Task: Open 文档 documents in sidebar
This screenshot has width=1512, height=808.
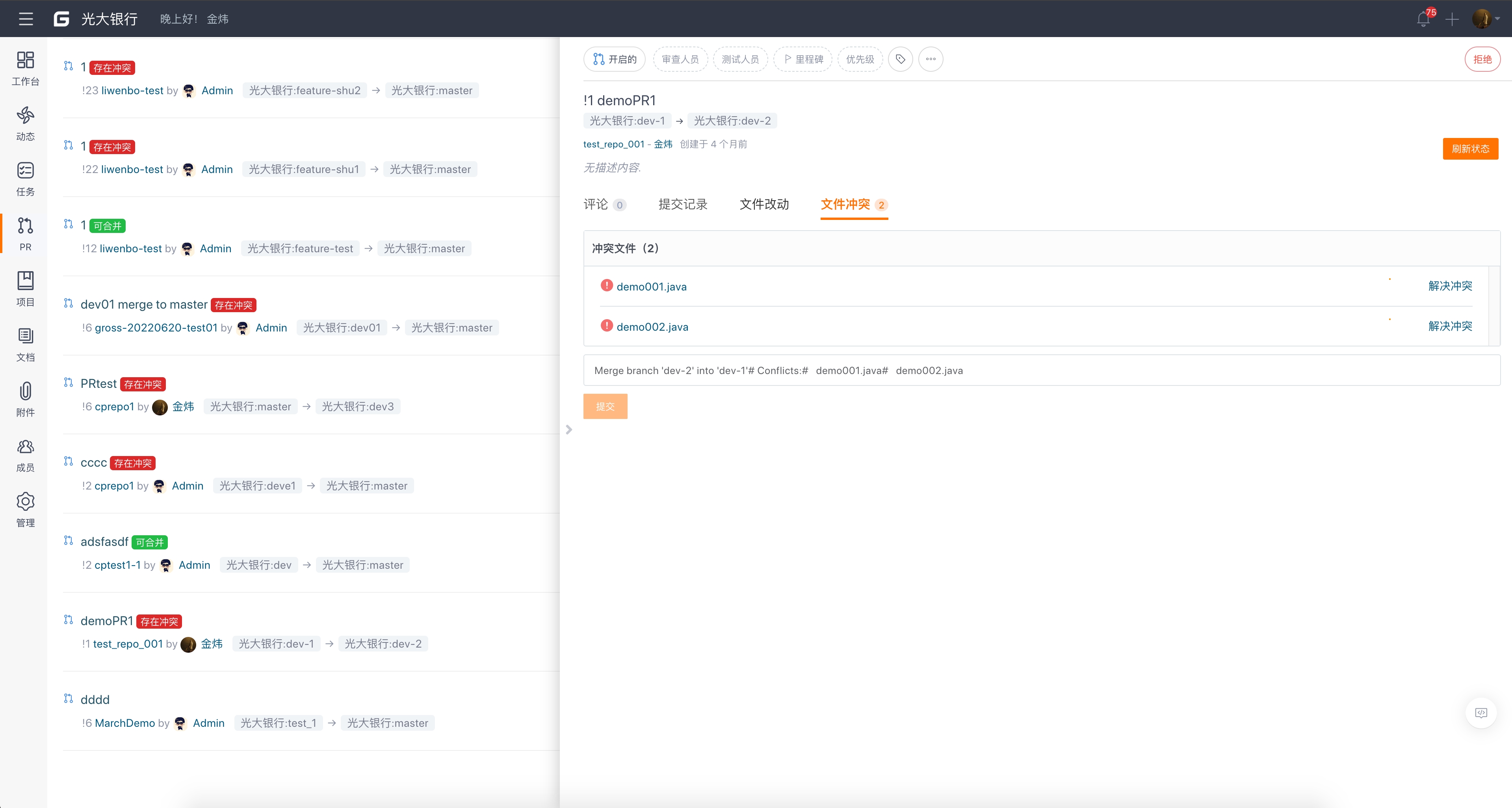Action: pos(25,344)
